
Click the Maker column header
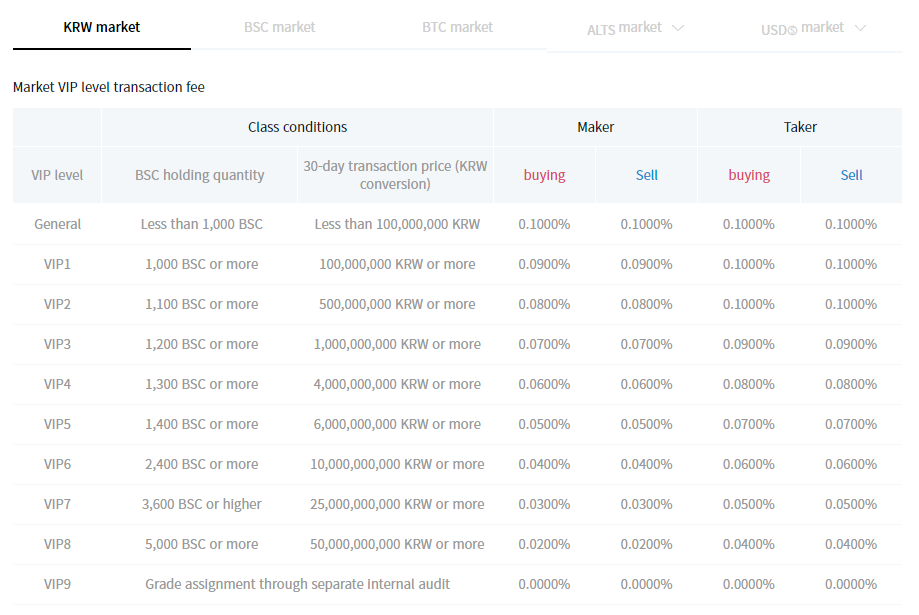click(x=595, y=127)
